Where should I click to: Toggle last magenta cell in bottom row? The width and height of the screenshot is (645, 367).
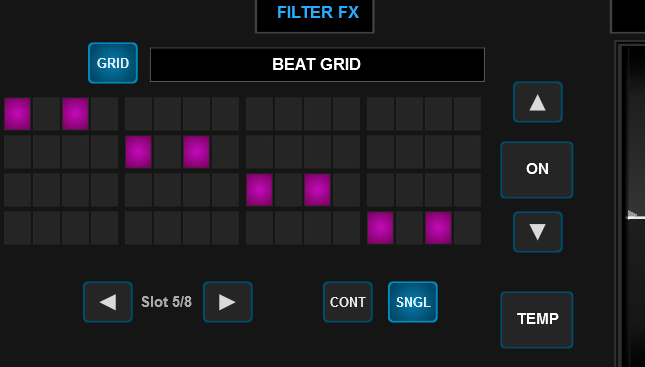[438, 228]
